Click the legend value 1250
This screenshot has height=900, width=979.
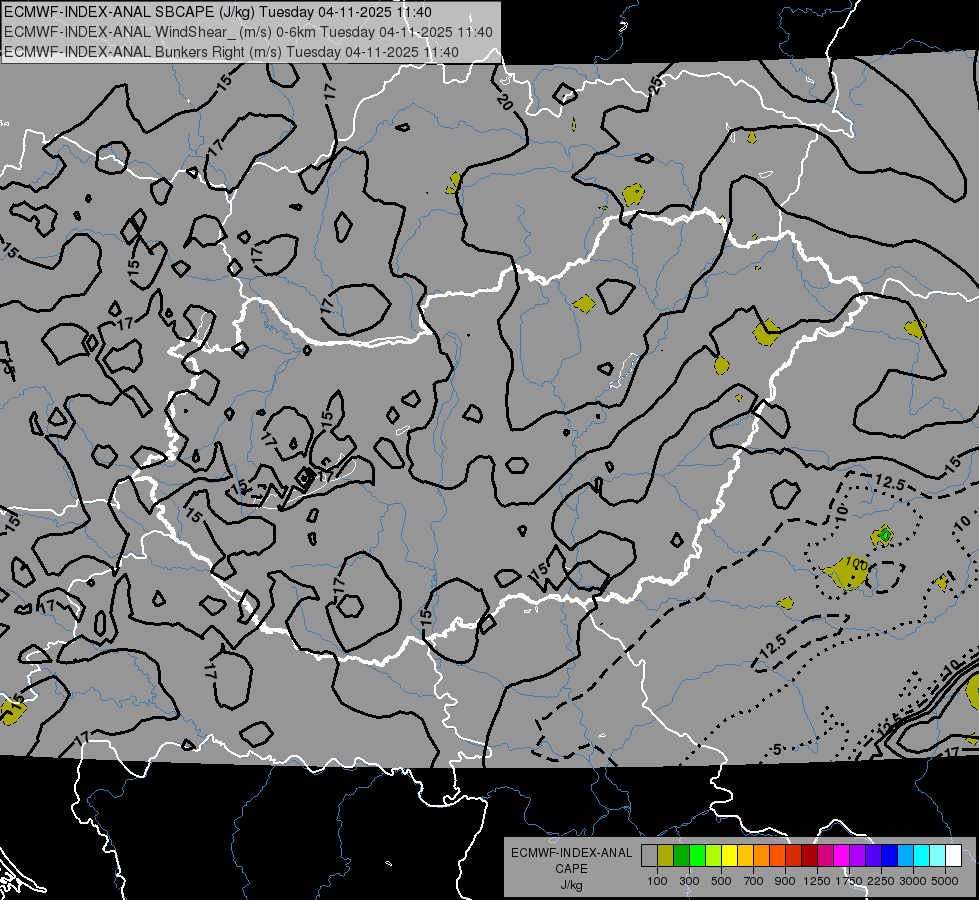[817, 881]
